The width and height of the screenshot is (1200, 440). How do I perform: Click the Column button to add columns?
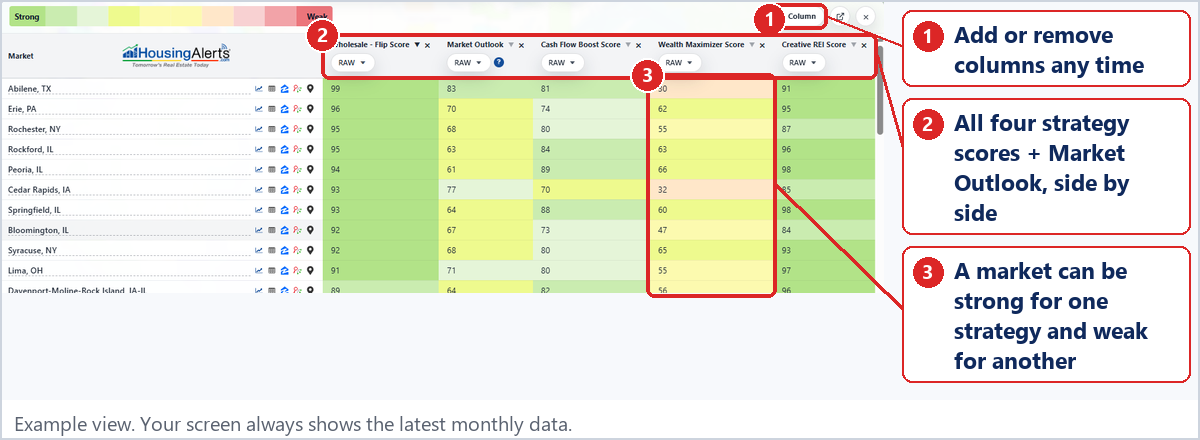tap(802, 16)
